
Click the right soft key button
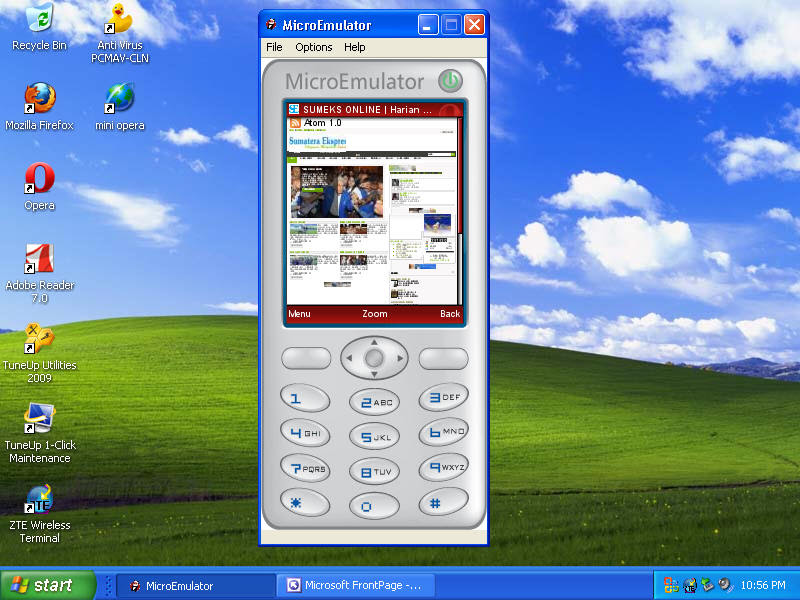coord(443,358)
